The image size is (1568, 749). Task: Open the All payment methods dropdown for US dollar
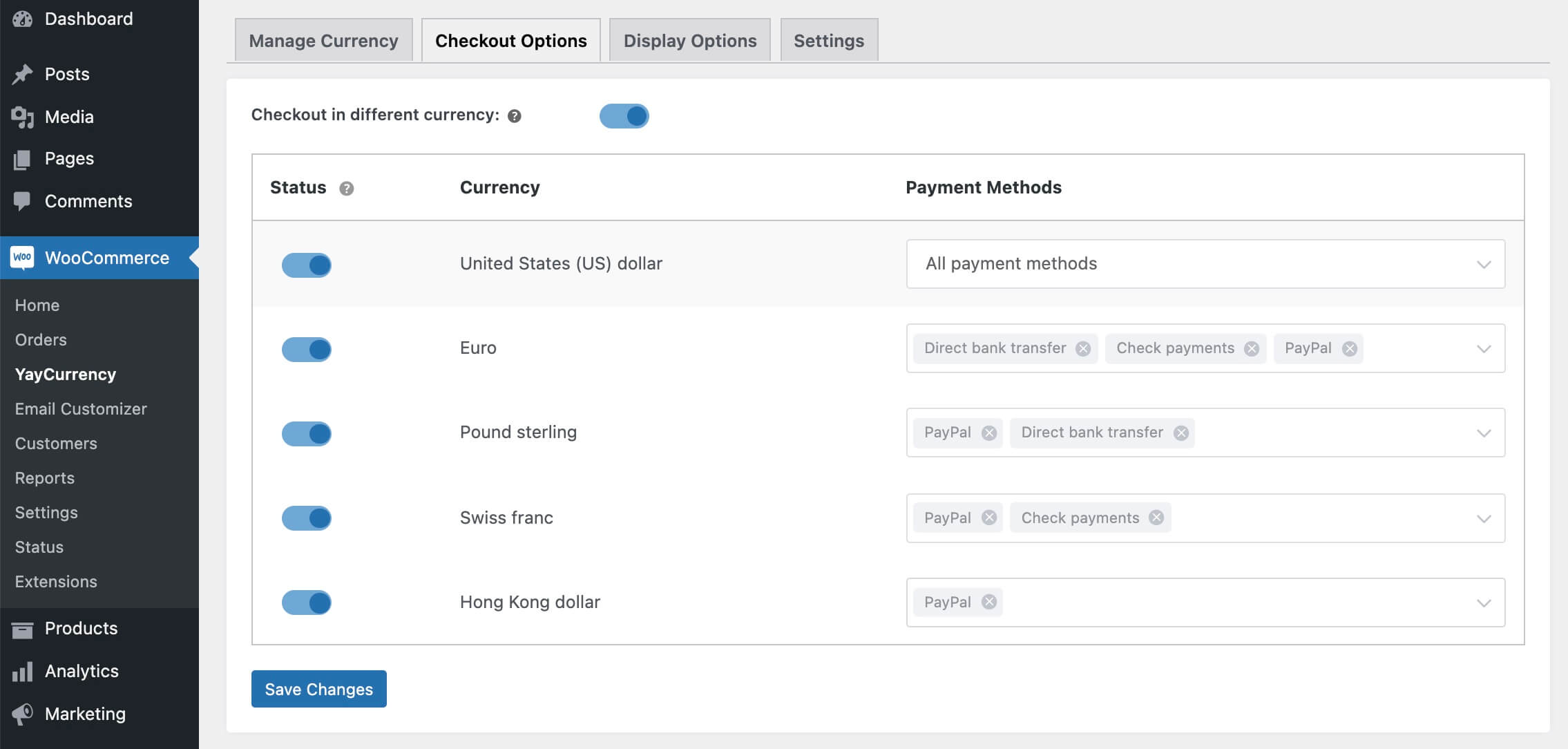click(1481, 264)
